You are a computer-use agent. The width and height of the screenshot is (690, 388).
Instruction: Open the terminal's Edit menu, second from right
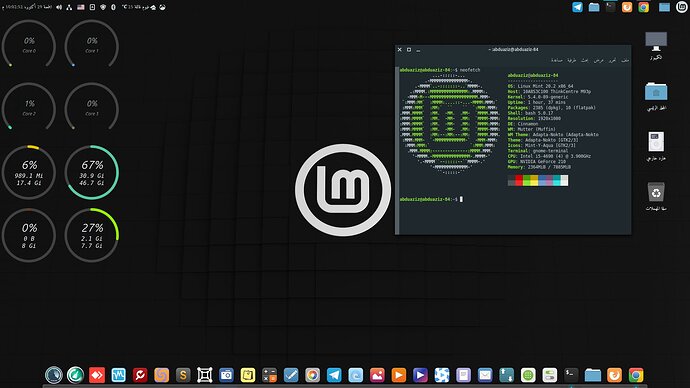612,60
